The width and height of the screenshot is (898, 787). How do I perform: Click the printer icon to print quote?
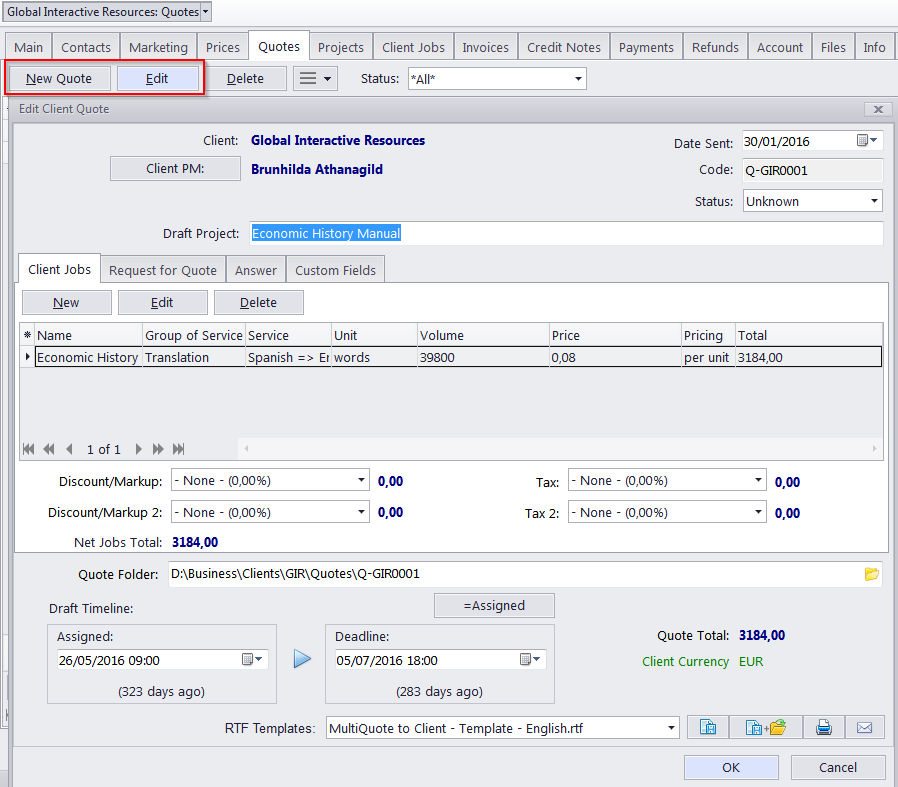[x=823, y=727]
